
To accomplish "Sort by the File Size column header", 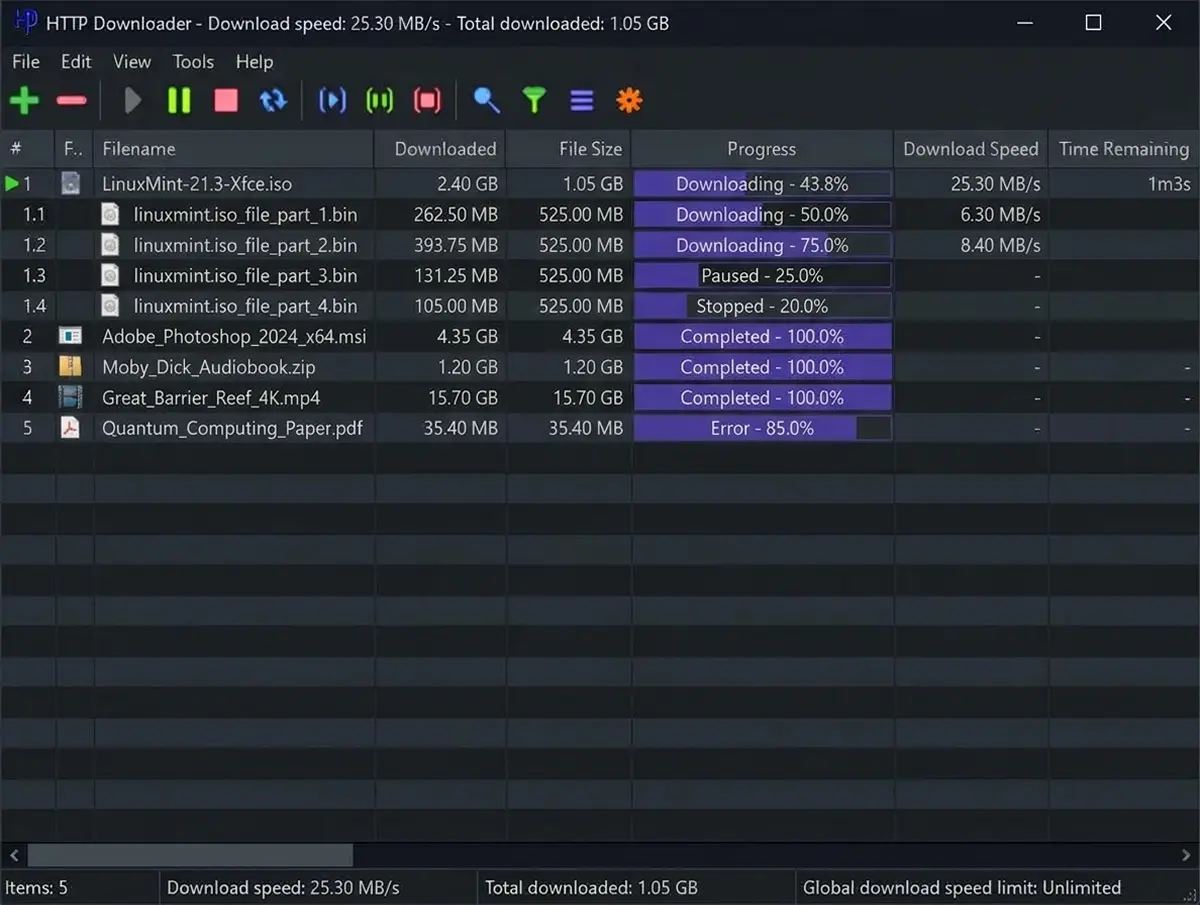I will tap(569, 149).
